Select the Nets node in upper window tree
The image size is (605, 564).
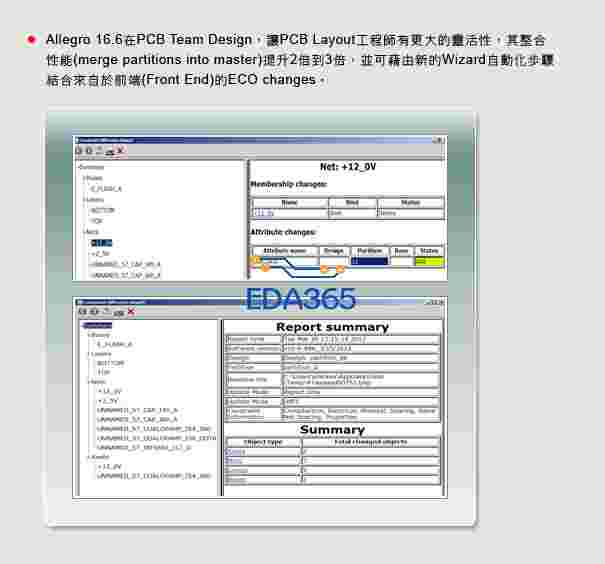coord(91,232)
